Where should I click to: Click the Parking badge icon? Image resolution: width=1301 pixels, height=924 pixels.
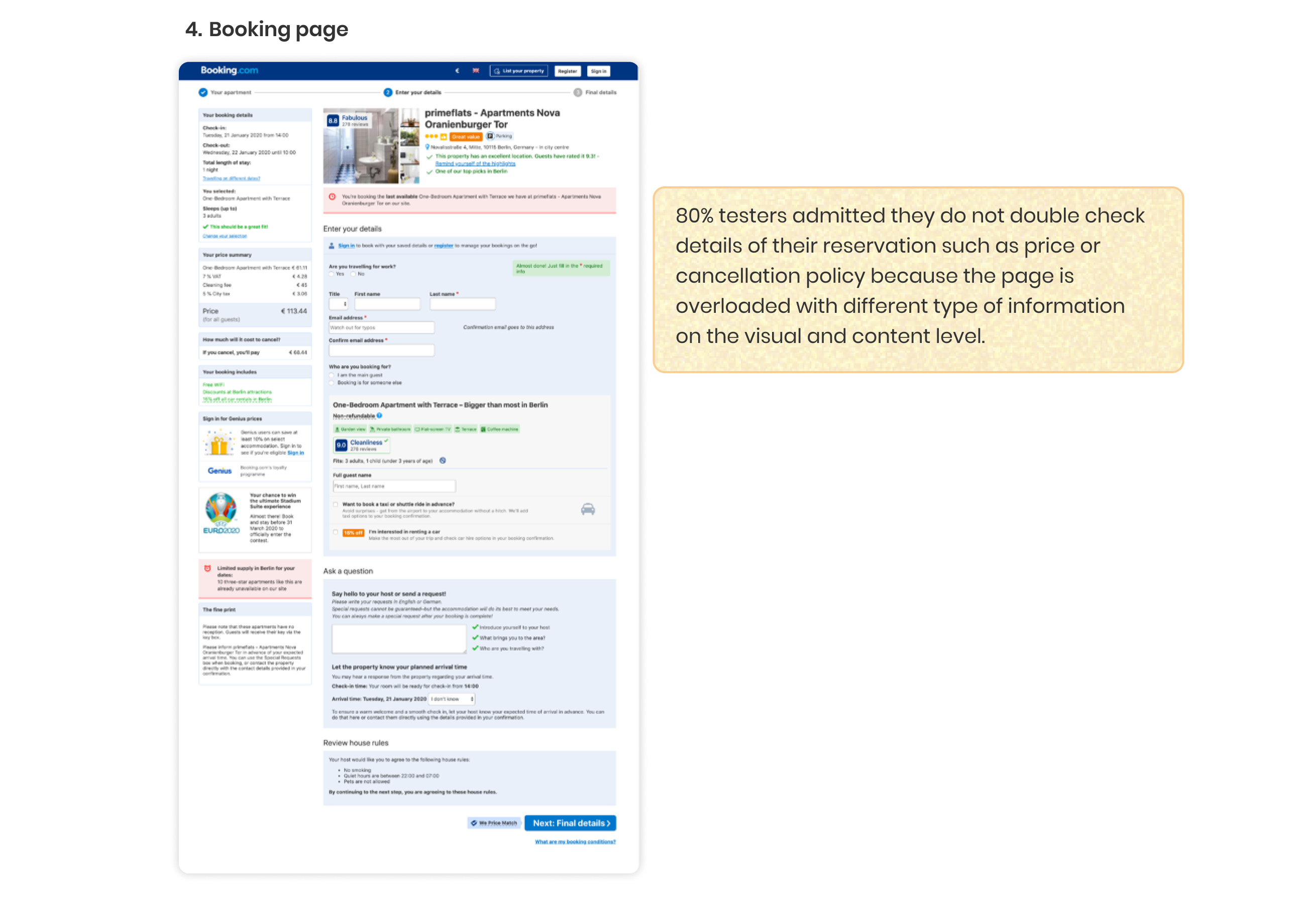(x=490, y=137)
